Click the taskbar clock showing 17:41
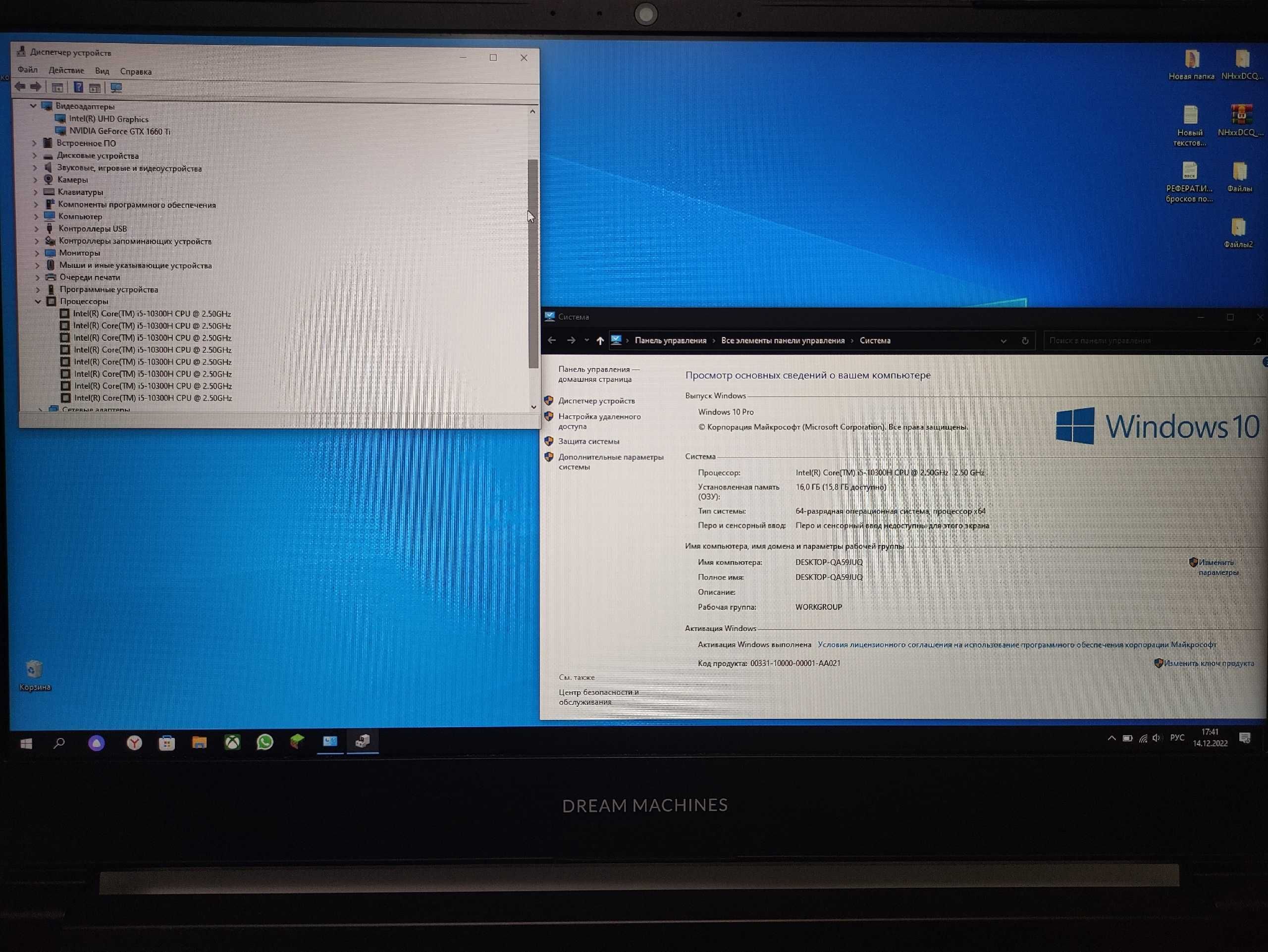Image resolution: width=1268 pixels, height=952 pixels. click(1210, 738)
